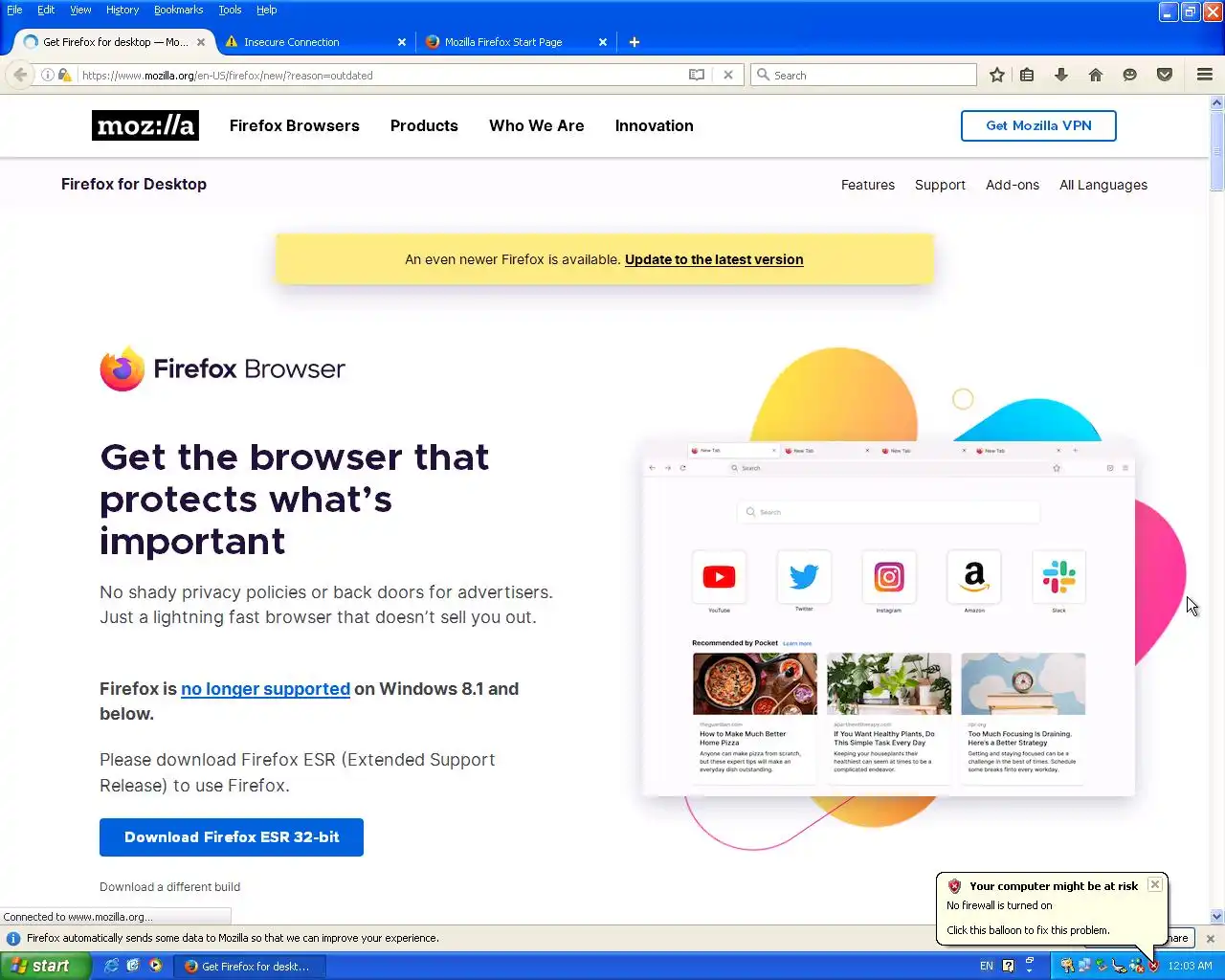This screenshot has width=1225, height=980.
Task: Show bookmarks list toolbar icon
Action: pos(1027,75)
